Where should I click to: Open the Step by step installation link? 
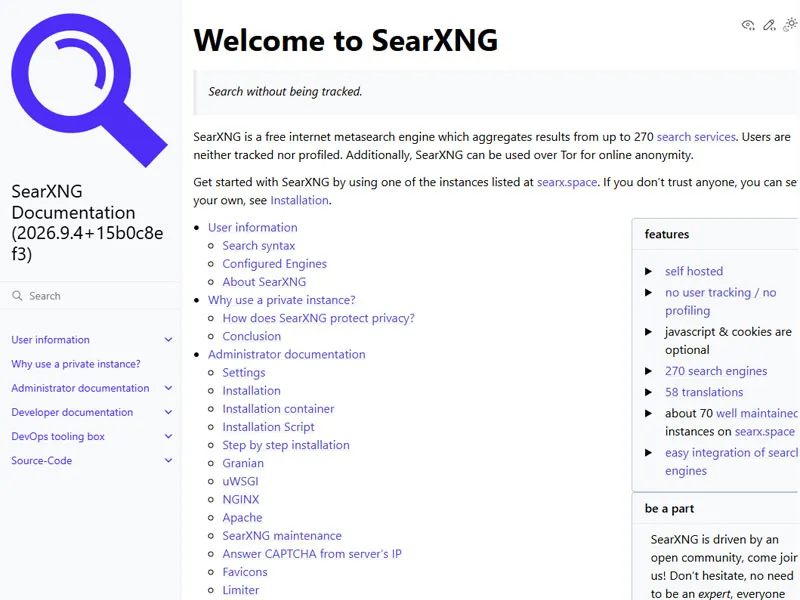[x=286, y=445]
